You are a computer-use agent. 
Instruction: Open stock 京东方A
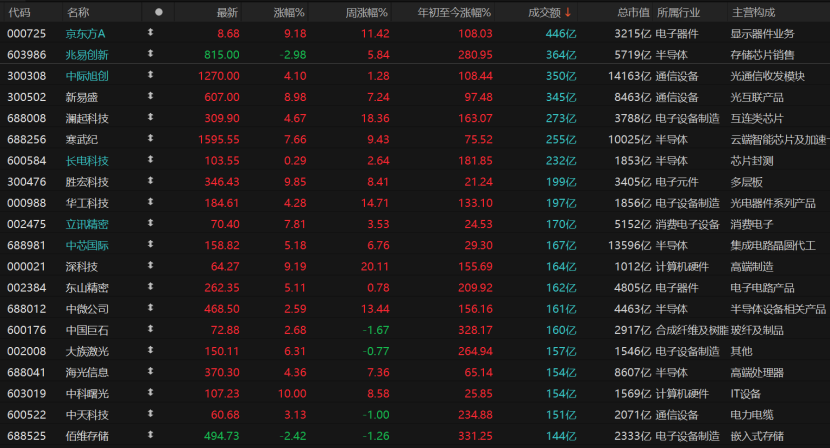(x=85, y=34)
